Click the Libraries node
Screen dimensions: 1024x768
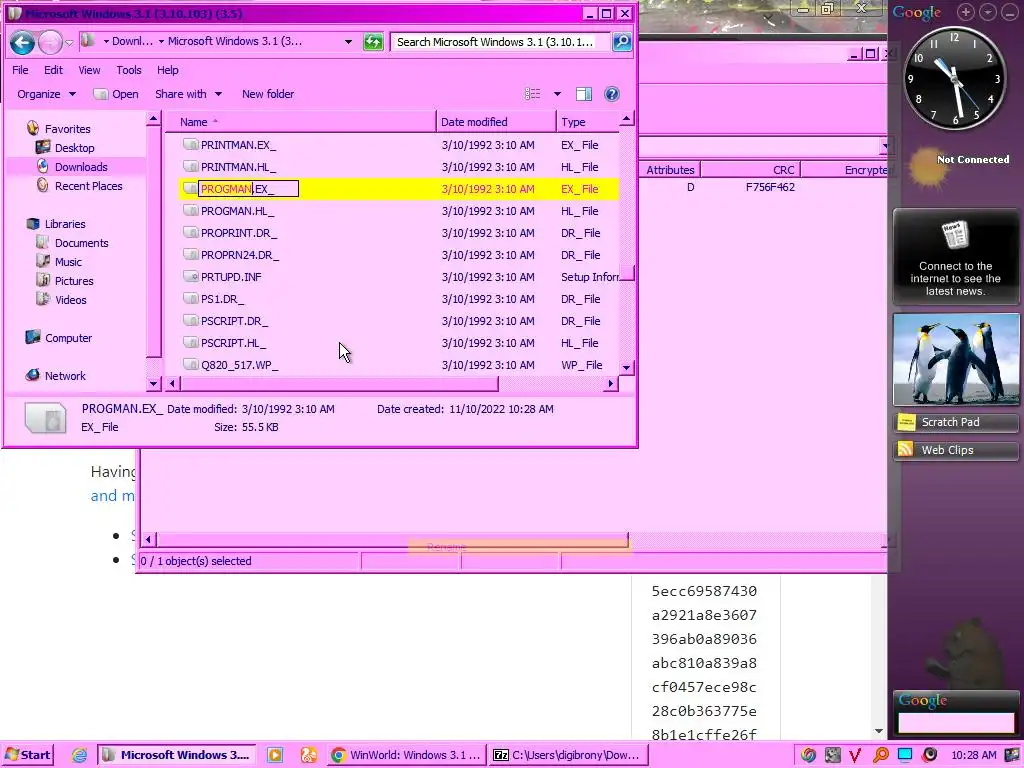pyautogui.click(x=65, y=223)
